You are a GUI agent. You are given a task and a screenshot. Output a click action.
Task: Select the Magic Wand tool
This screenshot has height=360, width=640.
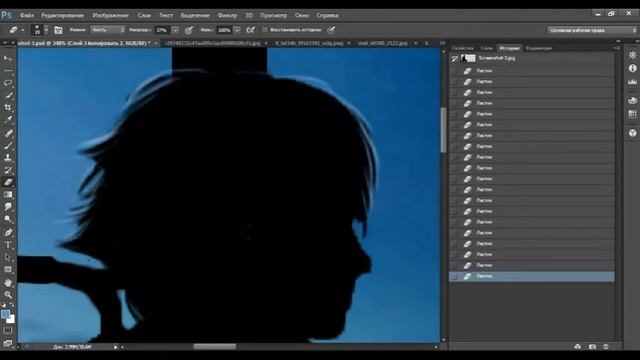point(8,95)
